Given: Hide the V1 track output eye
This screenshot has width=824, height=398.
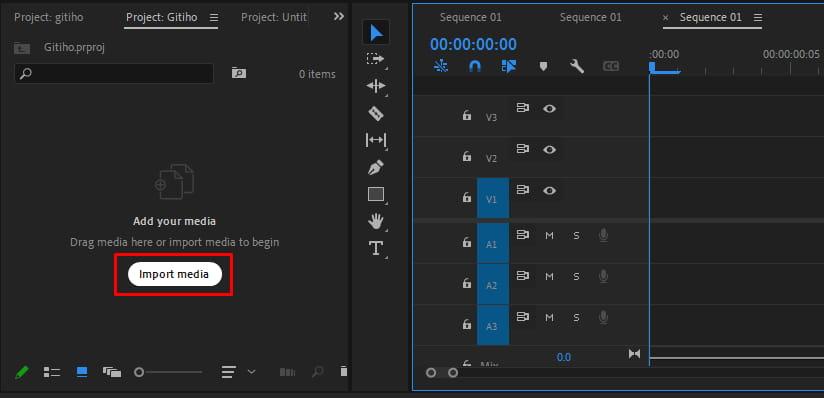Looking at the screenshot, I should click(x=550, y=190).
